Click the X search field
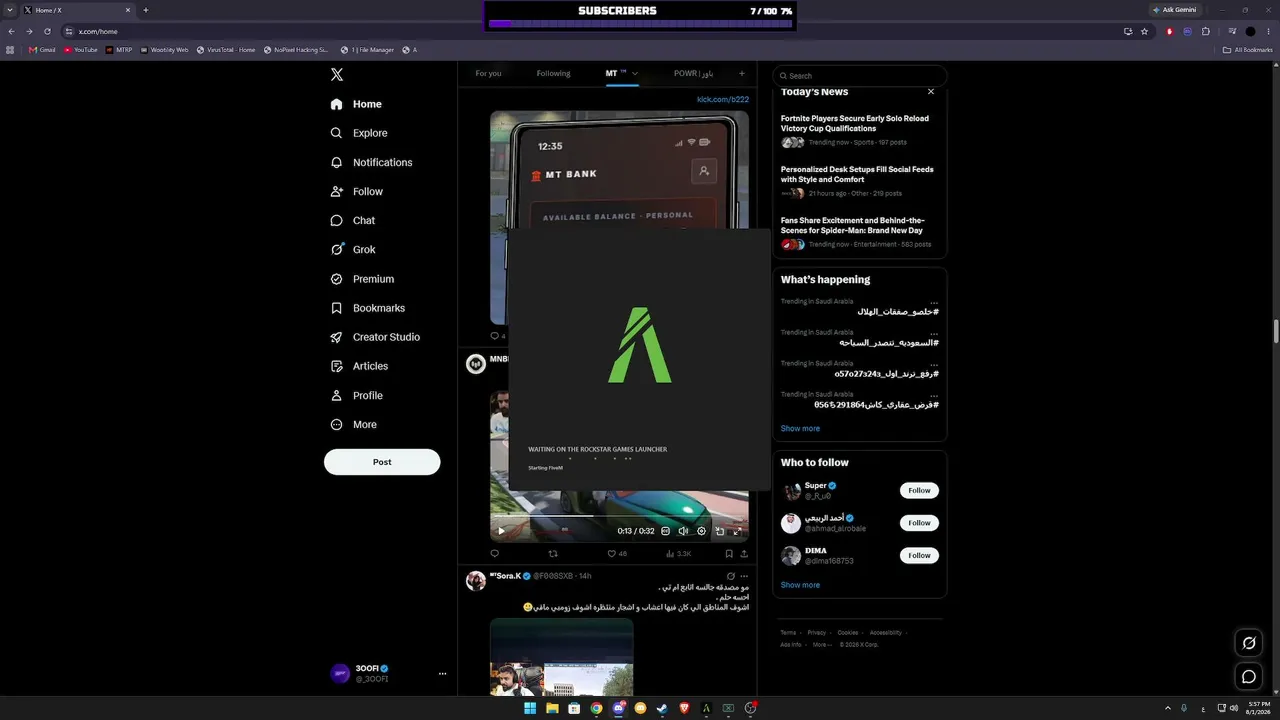The height and width of the screenshot is (720, 1280). [859, 75]
